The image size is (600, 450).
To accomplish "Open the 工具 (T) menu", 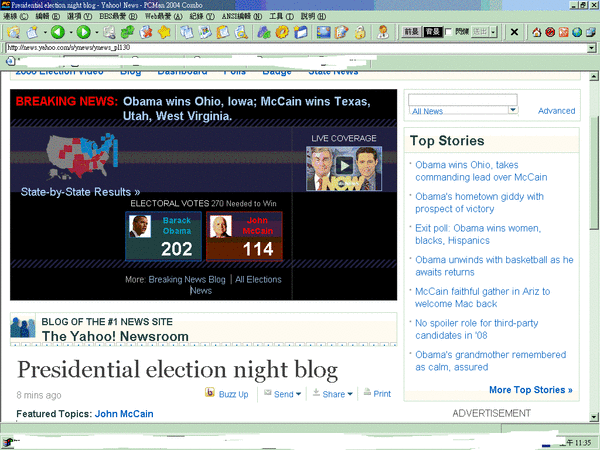I will [281, 16].
